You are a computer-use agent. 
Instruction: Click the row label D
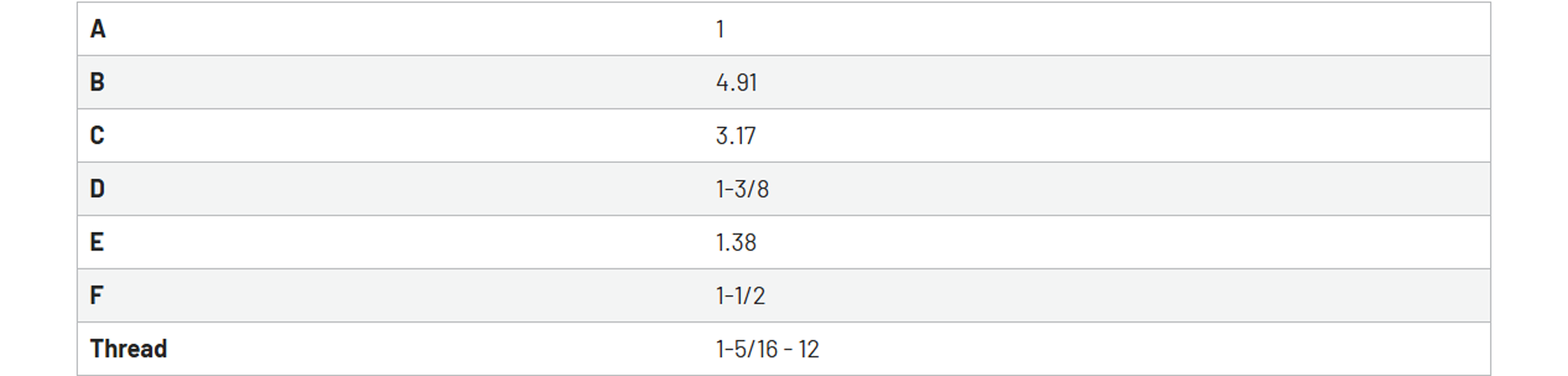click(98, 189)
